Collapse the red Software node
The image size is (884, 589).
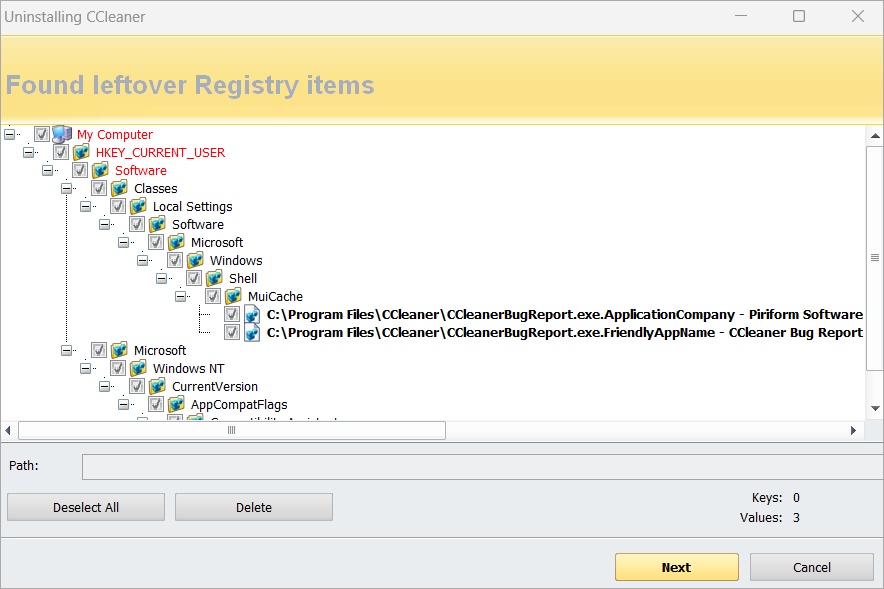point(47,170)
